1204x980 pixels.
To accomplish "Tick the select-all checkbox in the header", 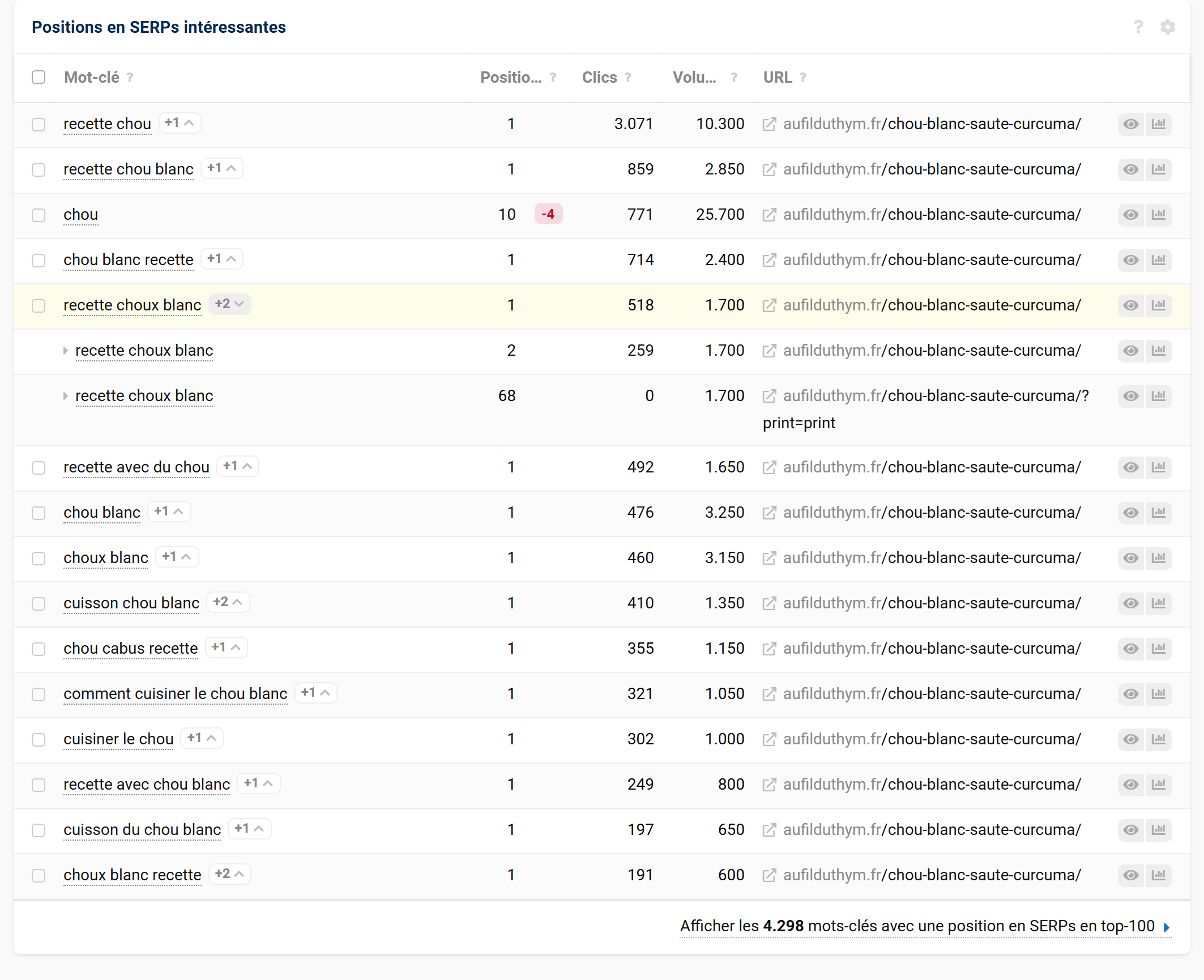I will tap(39, 78).
